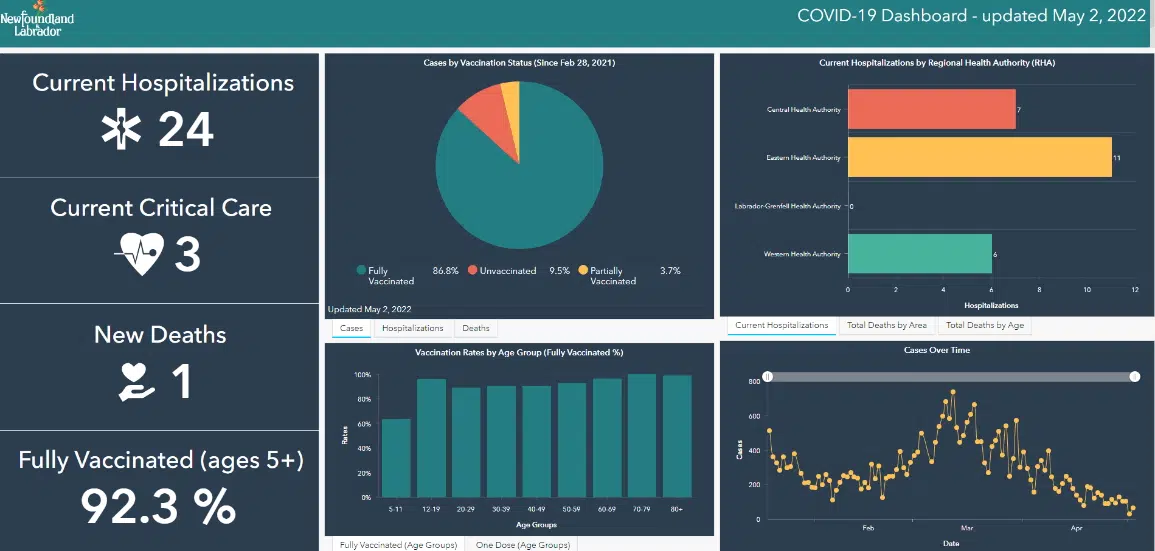Click the Eastern Health Authority bar
Image resolution: width=1155 pixels, height=551 pixels.
pos(979,157)
